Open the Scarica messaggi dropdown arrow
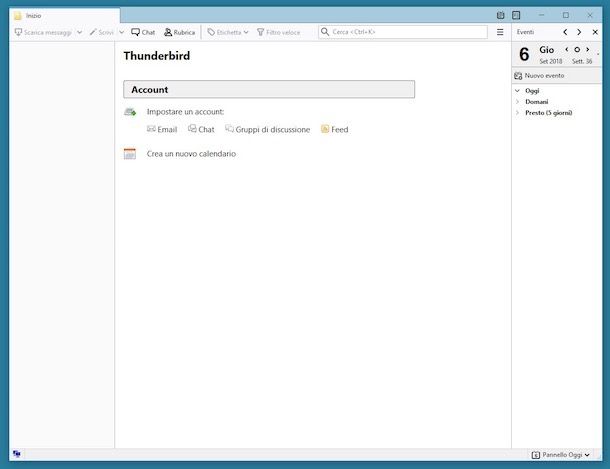This screenshot has height=469, width=610. coord(79,32)
